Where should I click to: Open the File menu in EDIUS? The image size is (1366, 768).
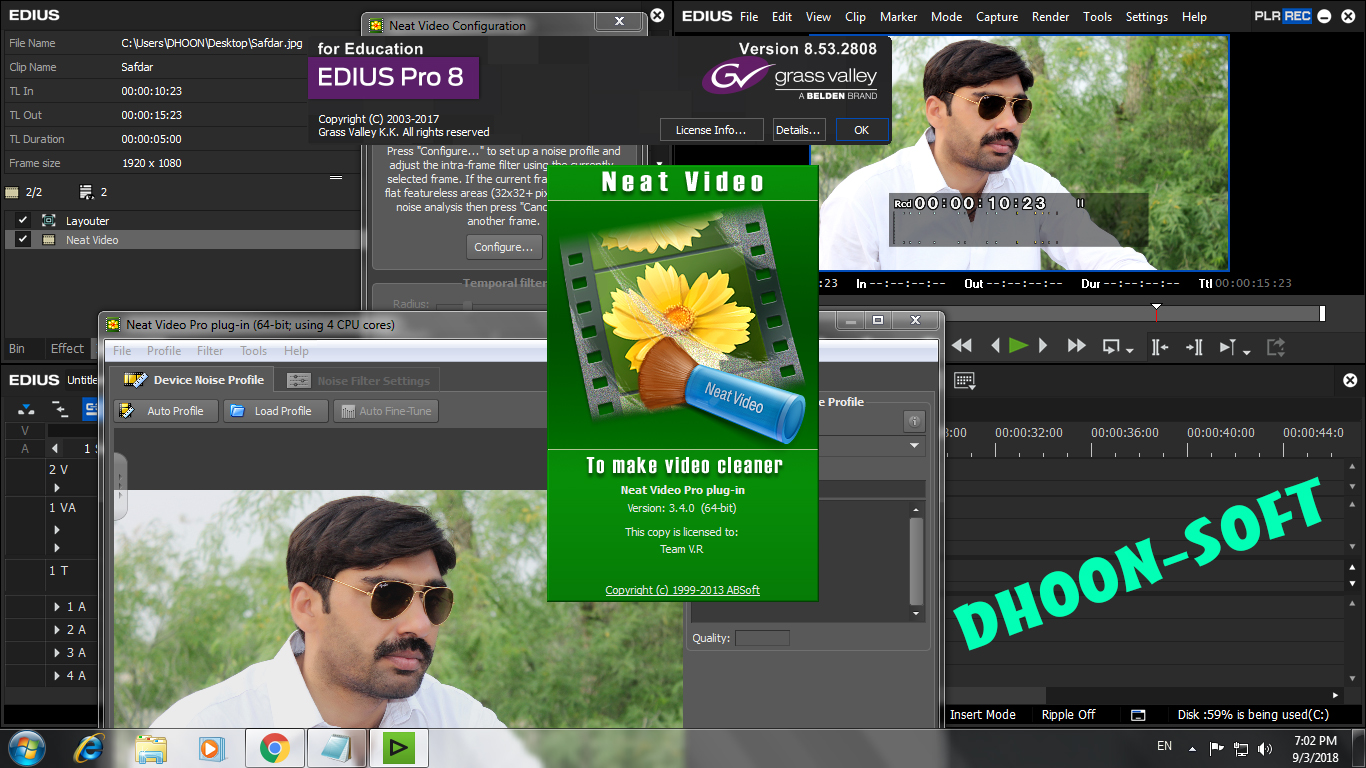click(x=749, y=17)
